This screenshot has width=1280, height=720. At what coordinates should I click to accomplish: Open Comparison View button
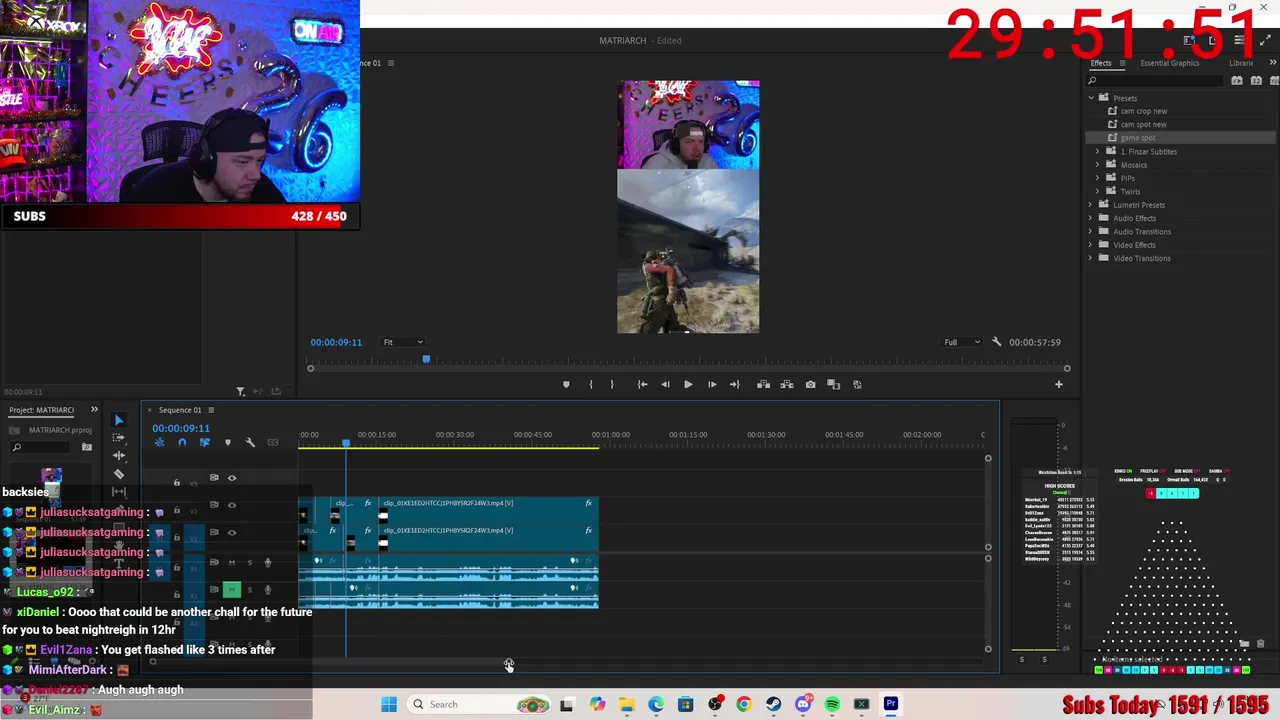tap(834, 384)
